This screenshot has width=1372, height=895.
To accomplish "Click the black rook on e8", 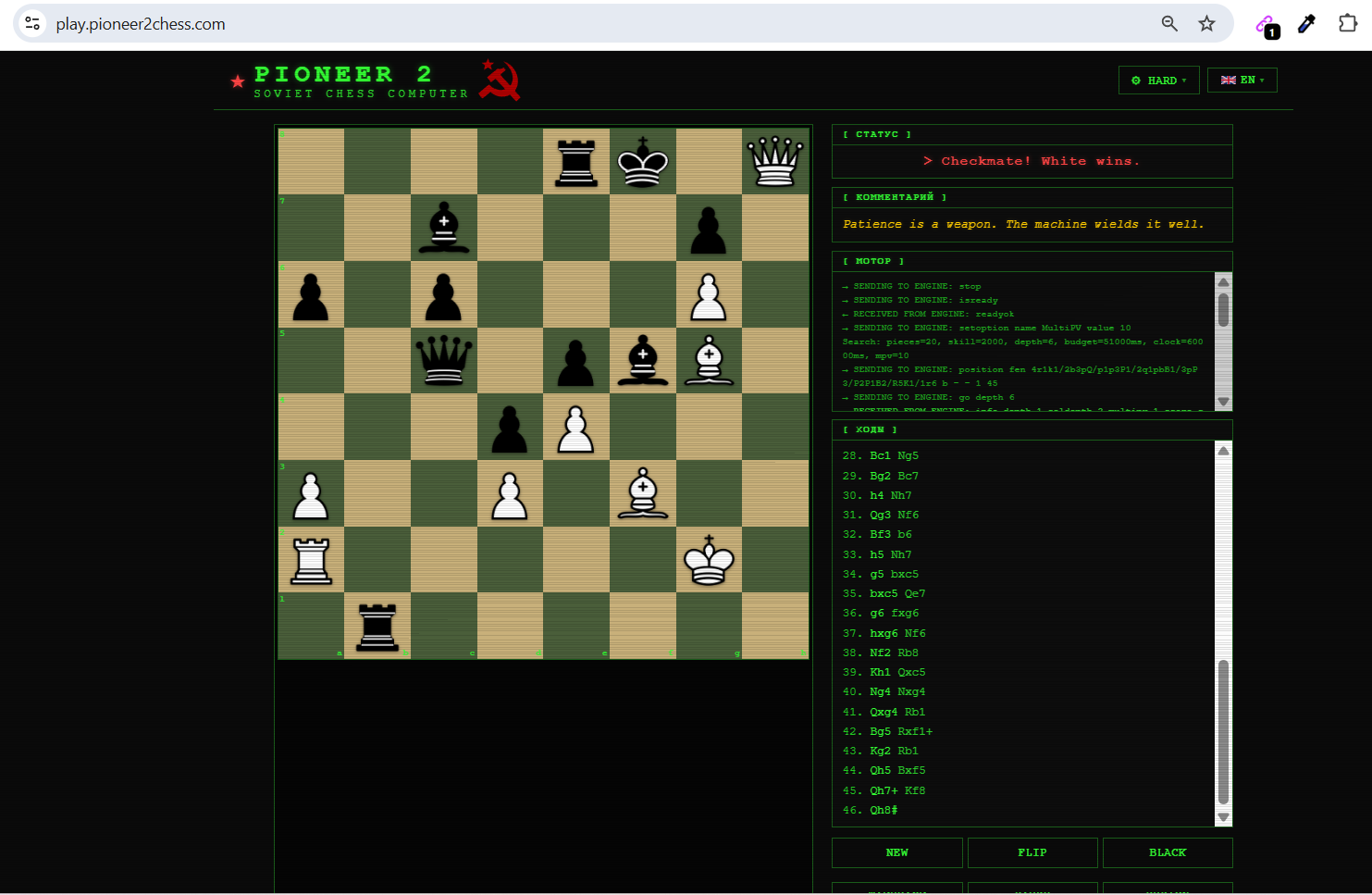I will pyautogui.click(x=576, y=163).
